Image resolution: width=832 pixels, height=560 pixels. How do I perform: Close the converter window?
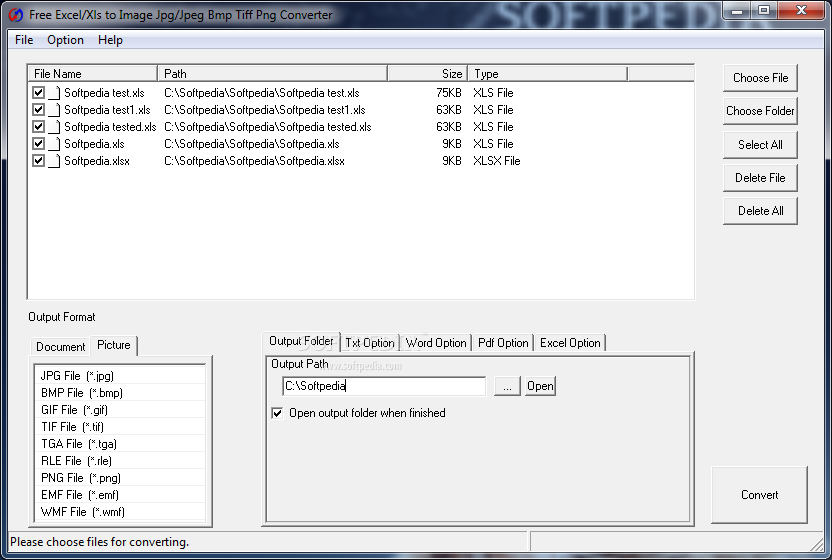[801, 10]
